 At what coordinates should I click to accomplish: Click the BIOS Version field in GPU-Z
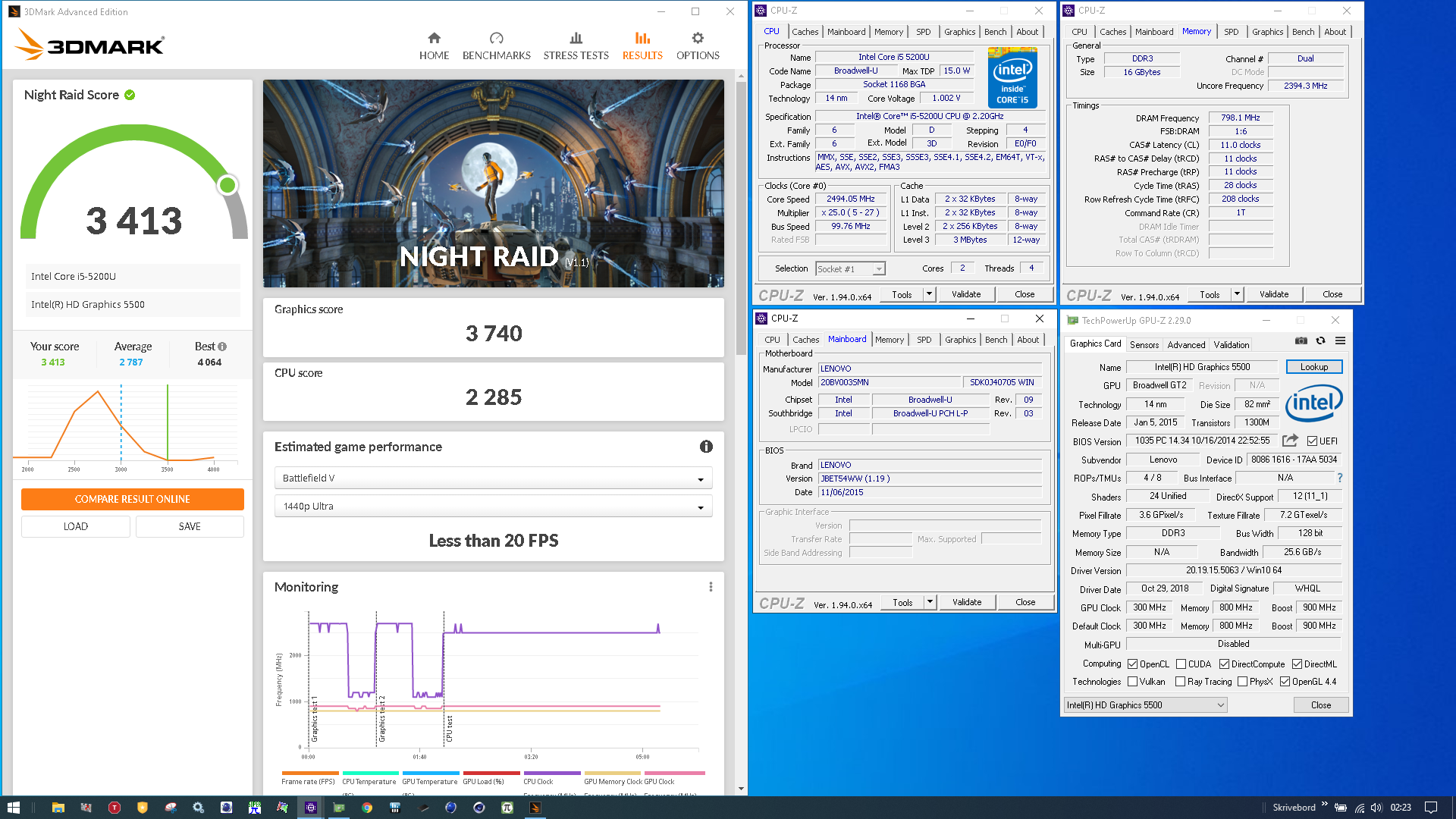pos(1203,441)
